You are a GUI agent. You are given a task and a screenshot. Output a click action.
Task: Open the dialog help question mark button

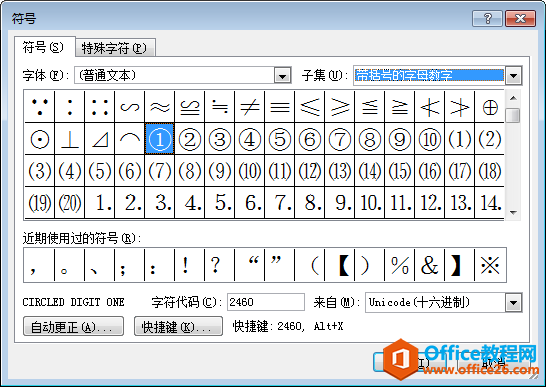click(x=488, y=18)
